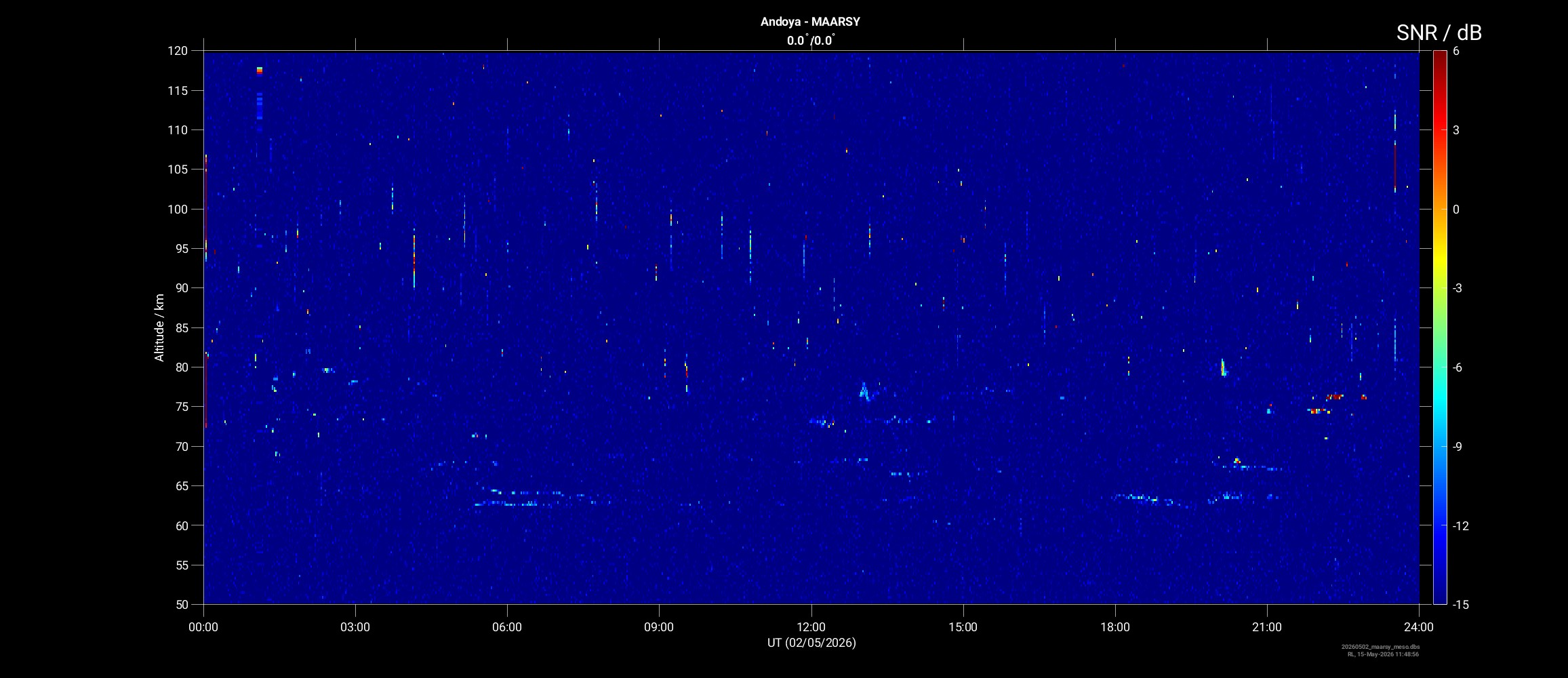Click the colorbar tick label "-6"
1568x678 pixels.
pos(1458,367)
